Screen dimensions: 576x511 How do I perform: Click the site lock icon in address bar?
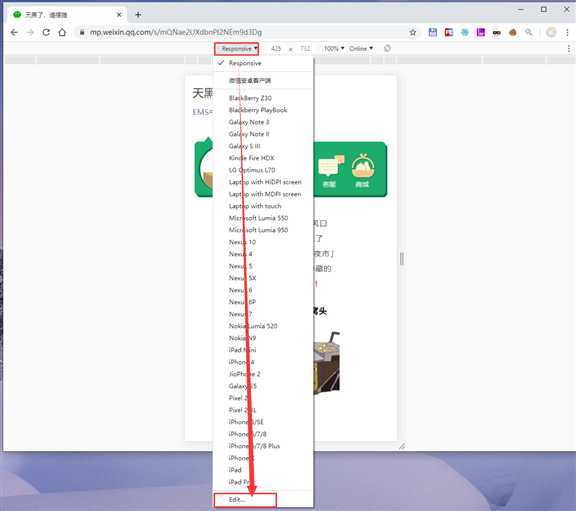[82, 32]
